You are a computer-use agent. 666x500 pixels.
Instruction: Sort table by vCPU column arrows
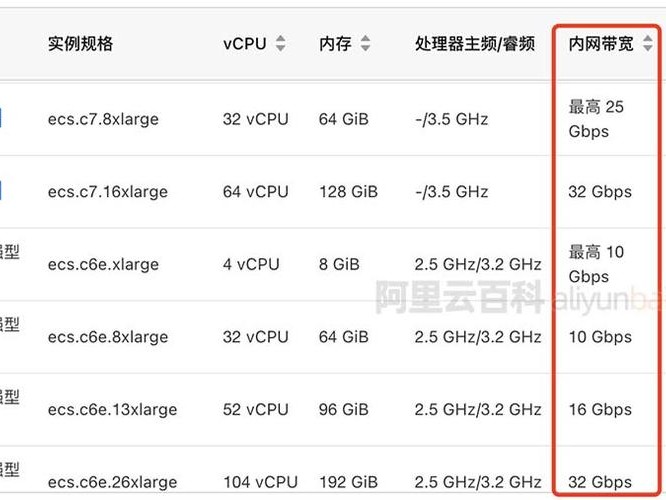280,43
